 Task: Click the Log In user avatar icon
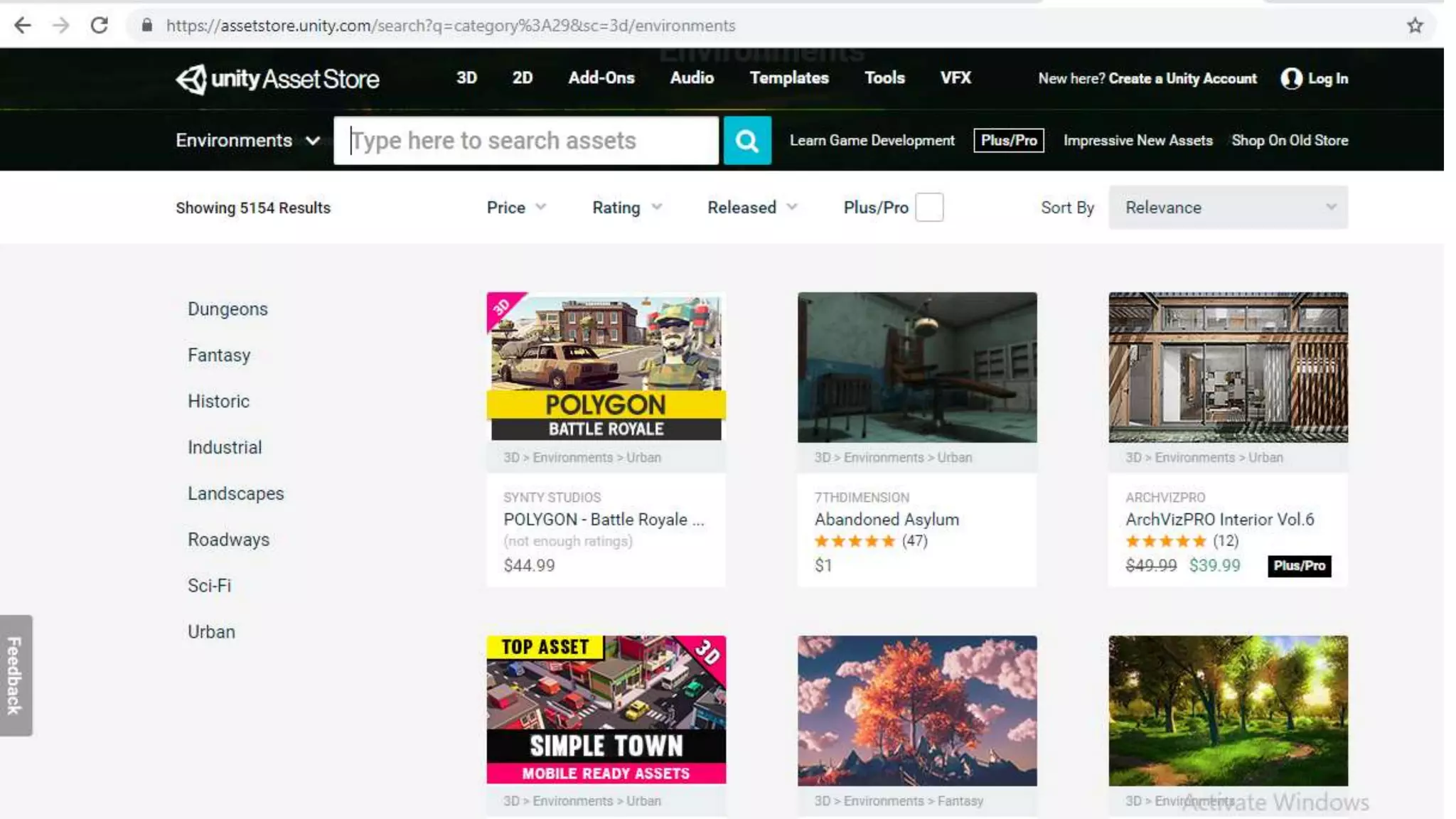click(1291, 79)
